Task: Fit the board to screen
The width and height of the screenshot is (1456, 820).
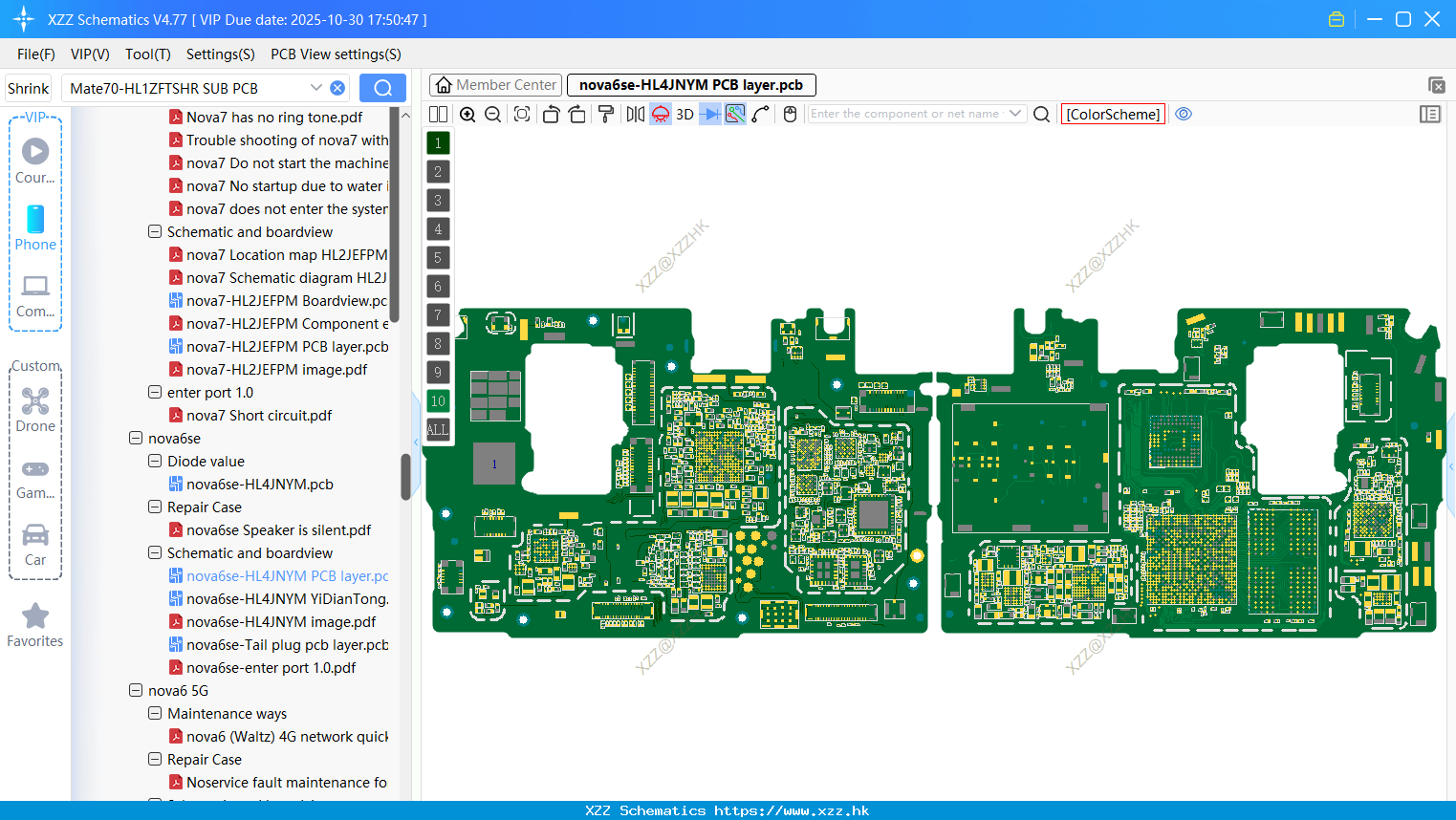Action: click(522, 114)
